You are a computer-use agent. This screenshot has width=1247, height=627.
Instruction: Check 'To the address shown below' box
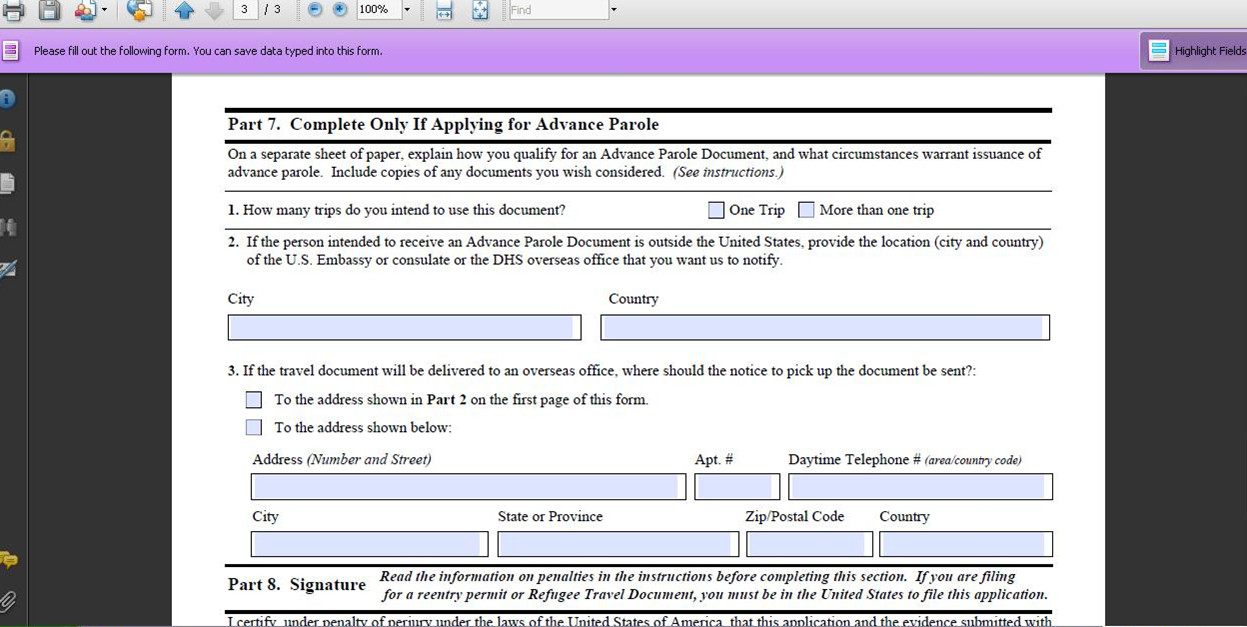tap(254, 428)
